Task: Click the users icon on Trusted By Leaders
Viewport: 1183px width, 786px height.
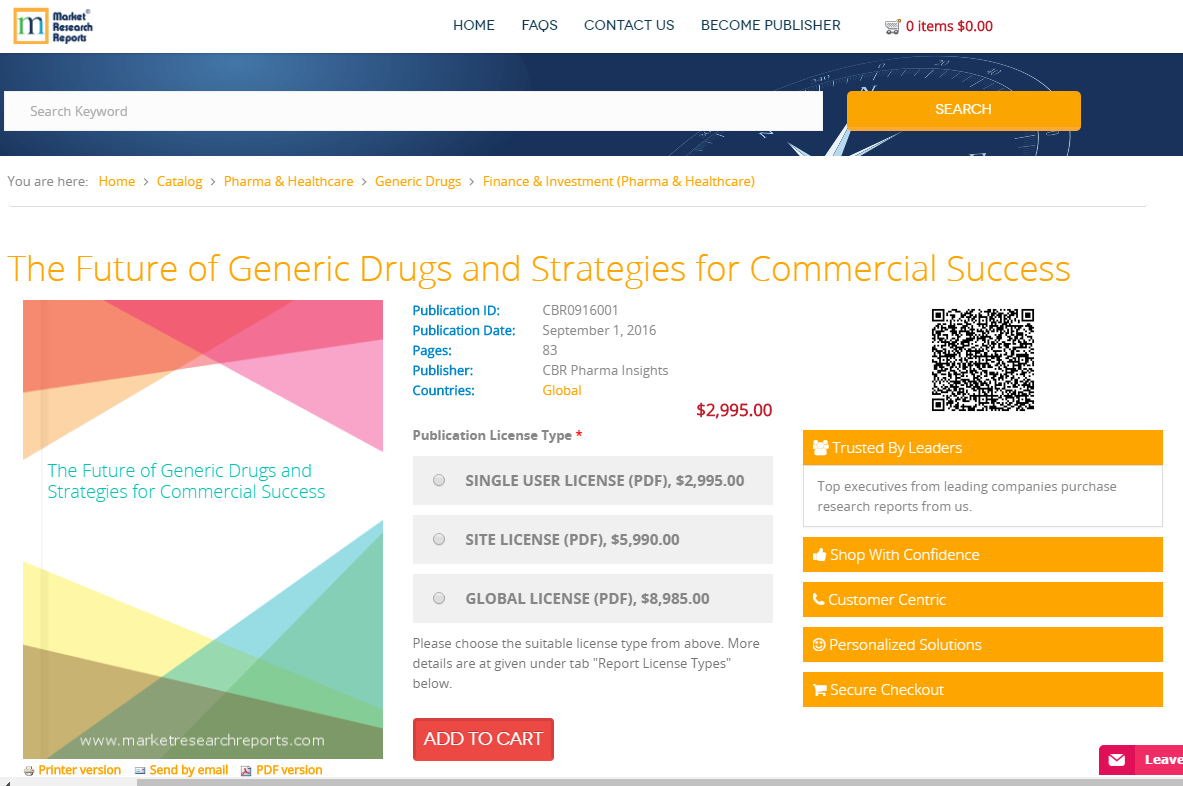Action: coord(822,447)
